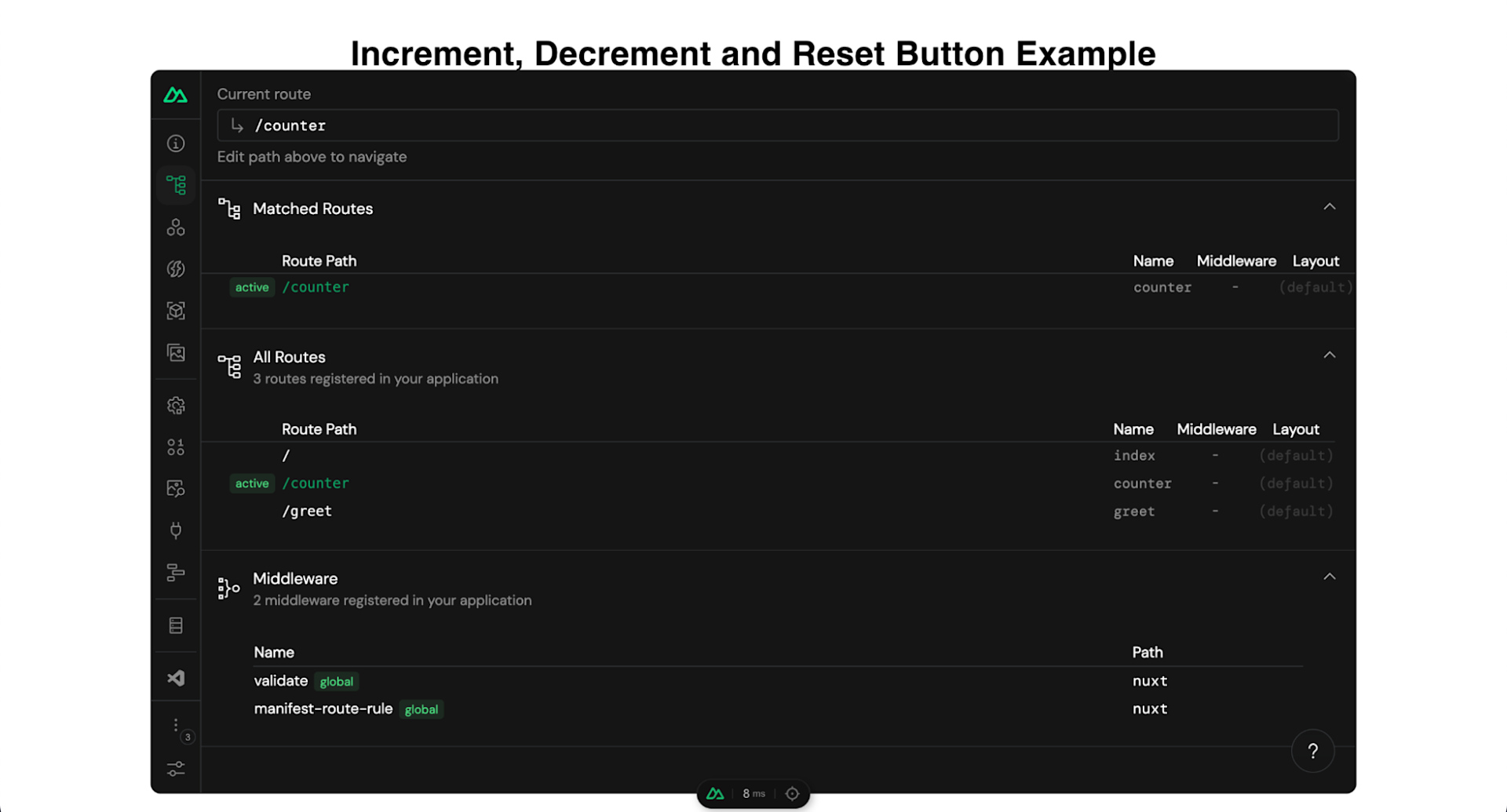Collapse the Matched Routes section

coord(1330,206)
